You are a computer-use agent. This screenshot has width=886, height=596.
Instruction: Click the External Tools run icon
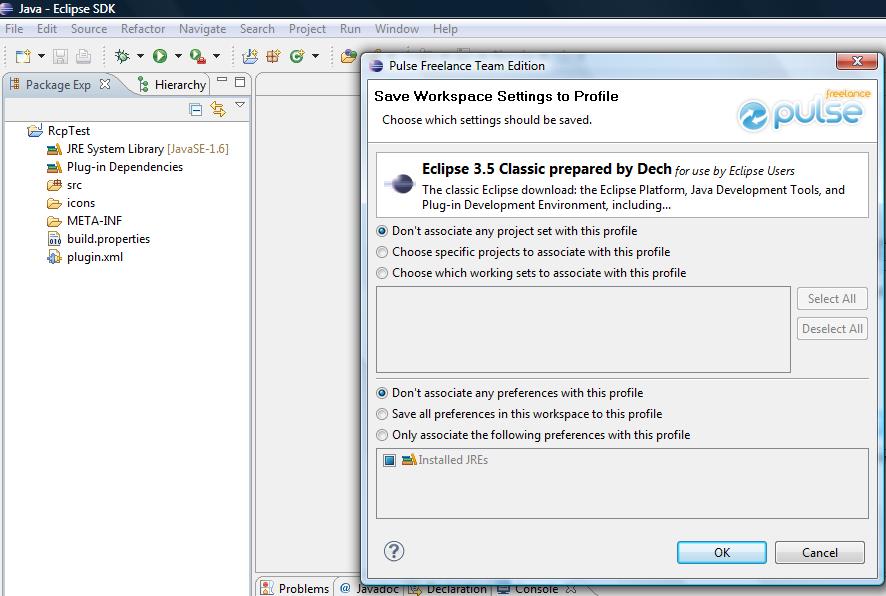click(x=197, y=56)
